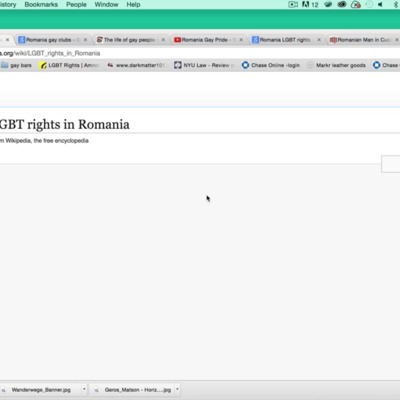Click the From Wikipedia, the free encyclopedia text
This screenshot has height=400, width=400.
point(44,141)
